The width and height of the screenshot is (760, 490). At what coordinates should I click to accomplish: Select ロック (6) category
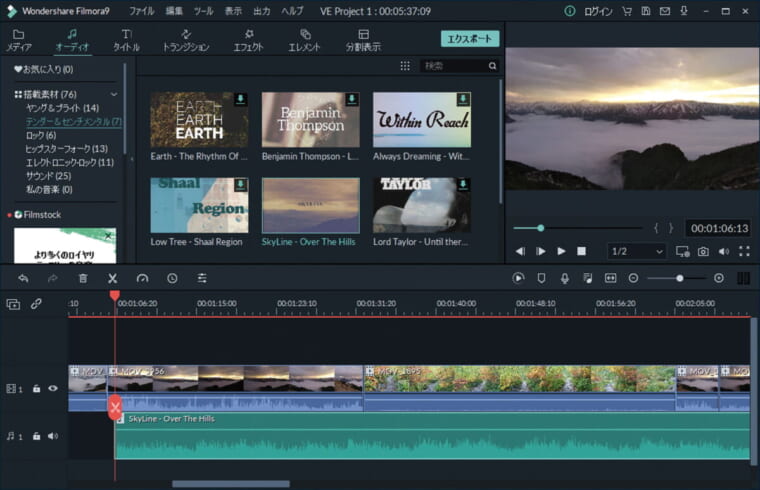coord(41,135)
